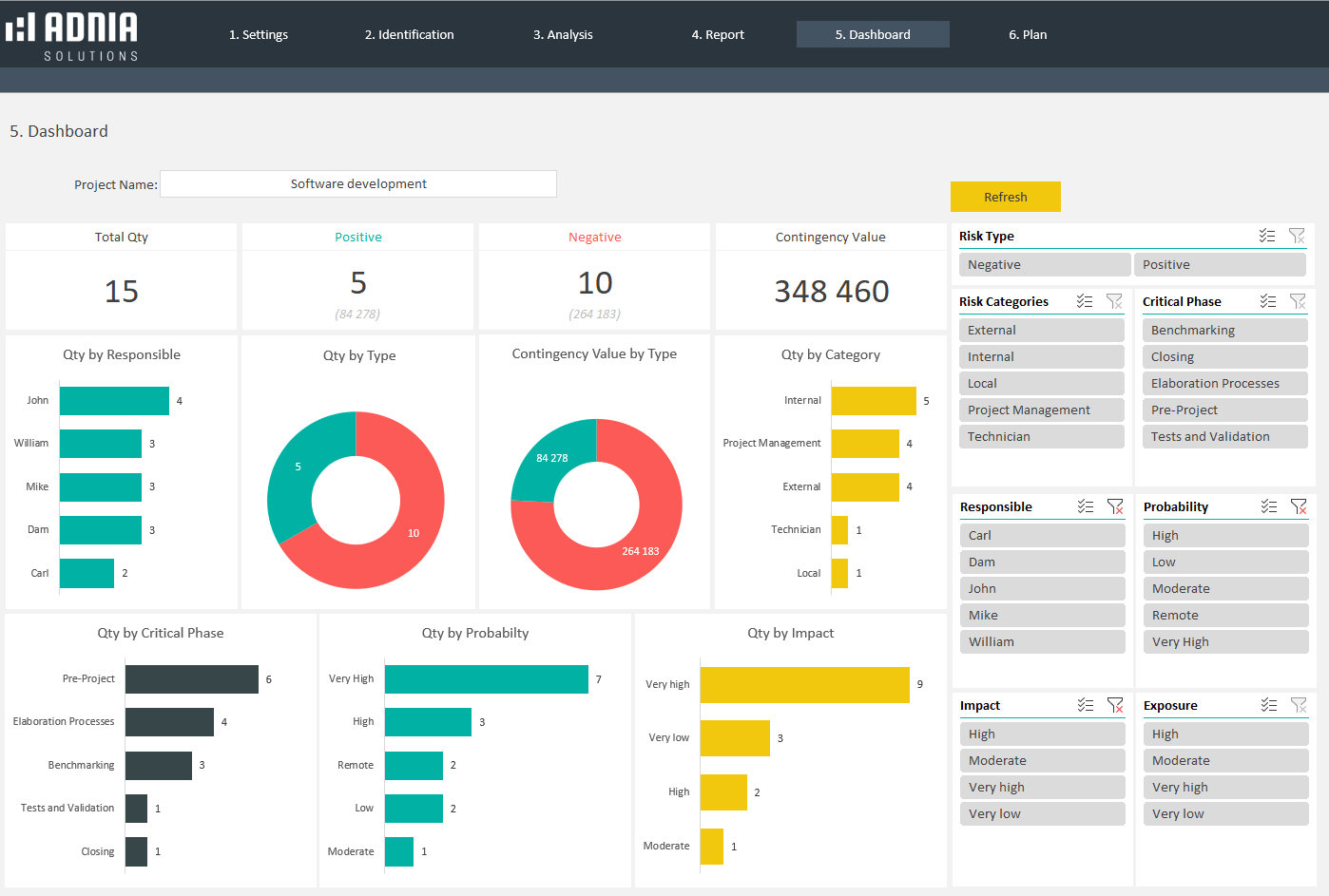
Task: Clear the Exposure slicer filter
Action: tap(1299, 705)
